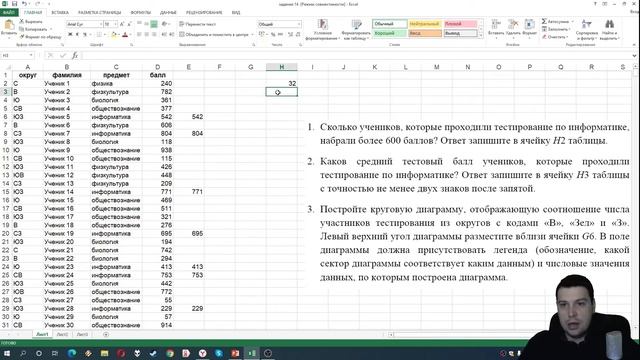640x360 pixels.
Task: Switch to the Данные tab
Action: 168,13
